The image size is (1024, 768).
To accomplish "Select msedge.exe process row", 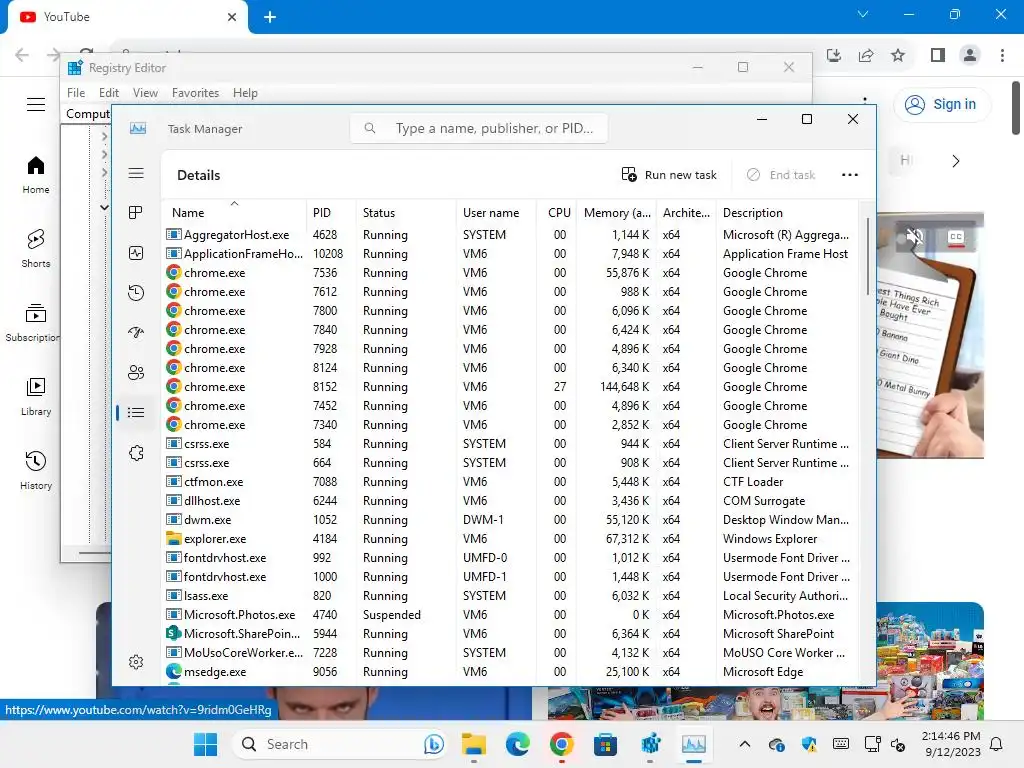I will (x=510, y=671).
